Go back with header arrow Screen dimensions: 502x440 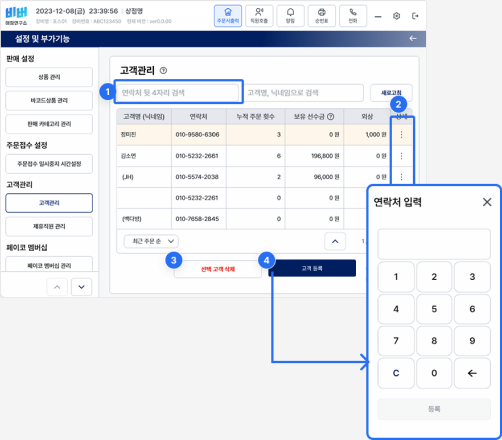point(413,39)
